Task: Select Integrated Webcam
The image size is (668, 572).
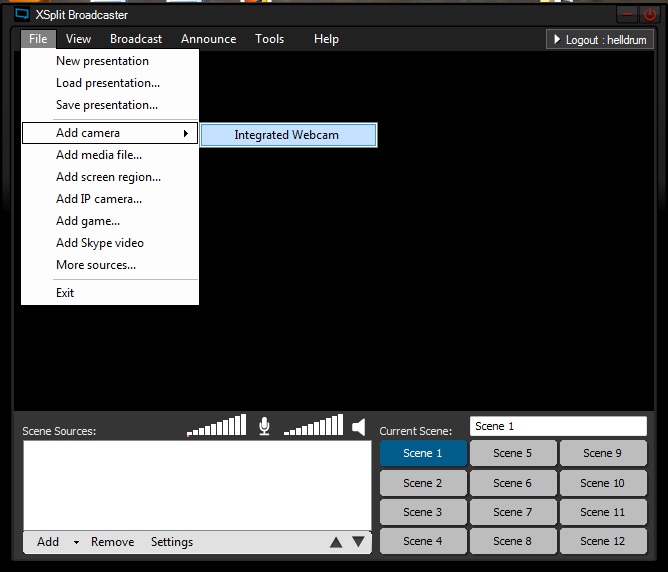Action: click(x=288, y=135)
